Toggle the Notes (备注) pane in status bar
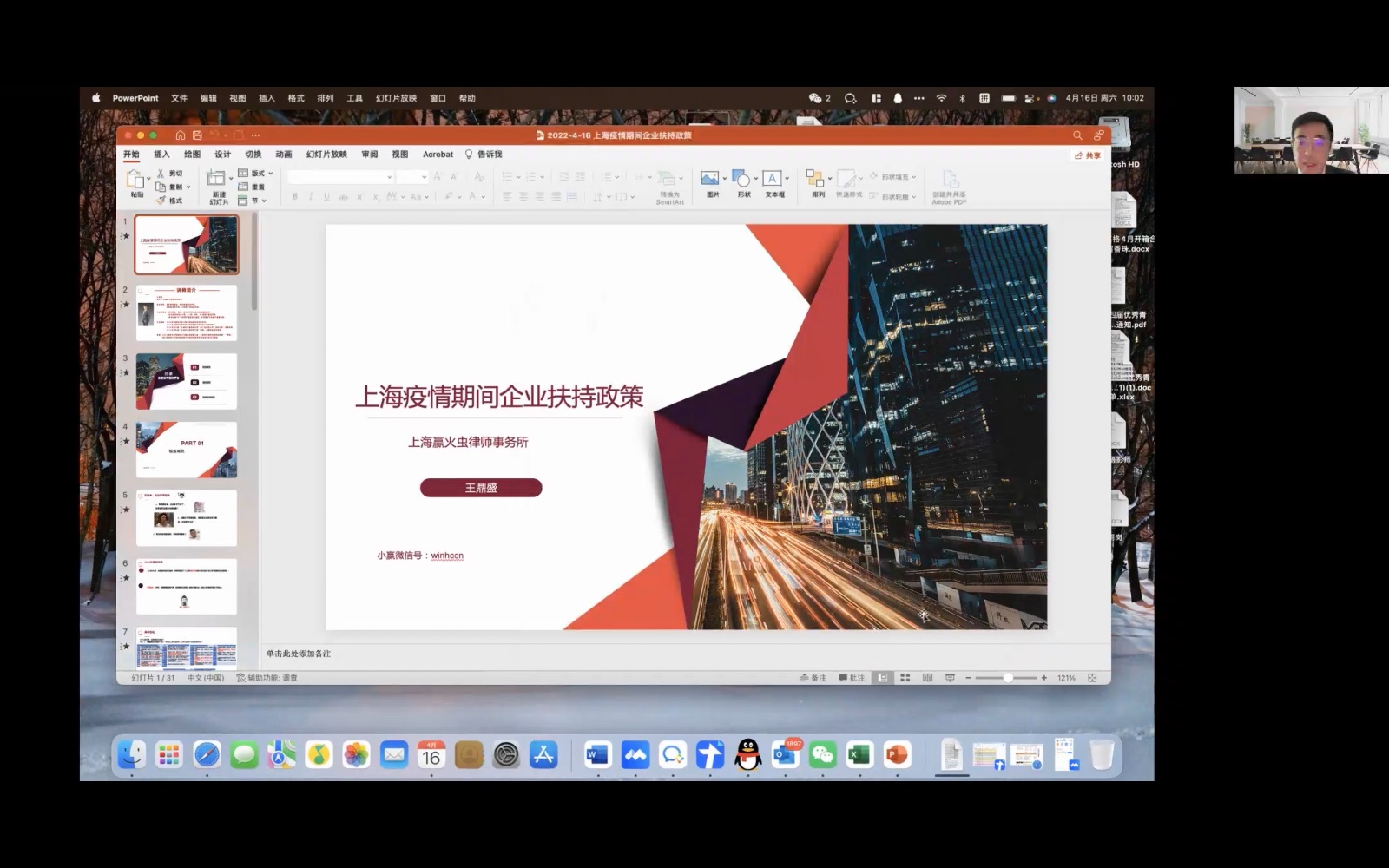 pos(813,678)
